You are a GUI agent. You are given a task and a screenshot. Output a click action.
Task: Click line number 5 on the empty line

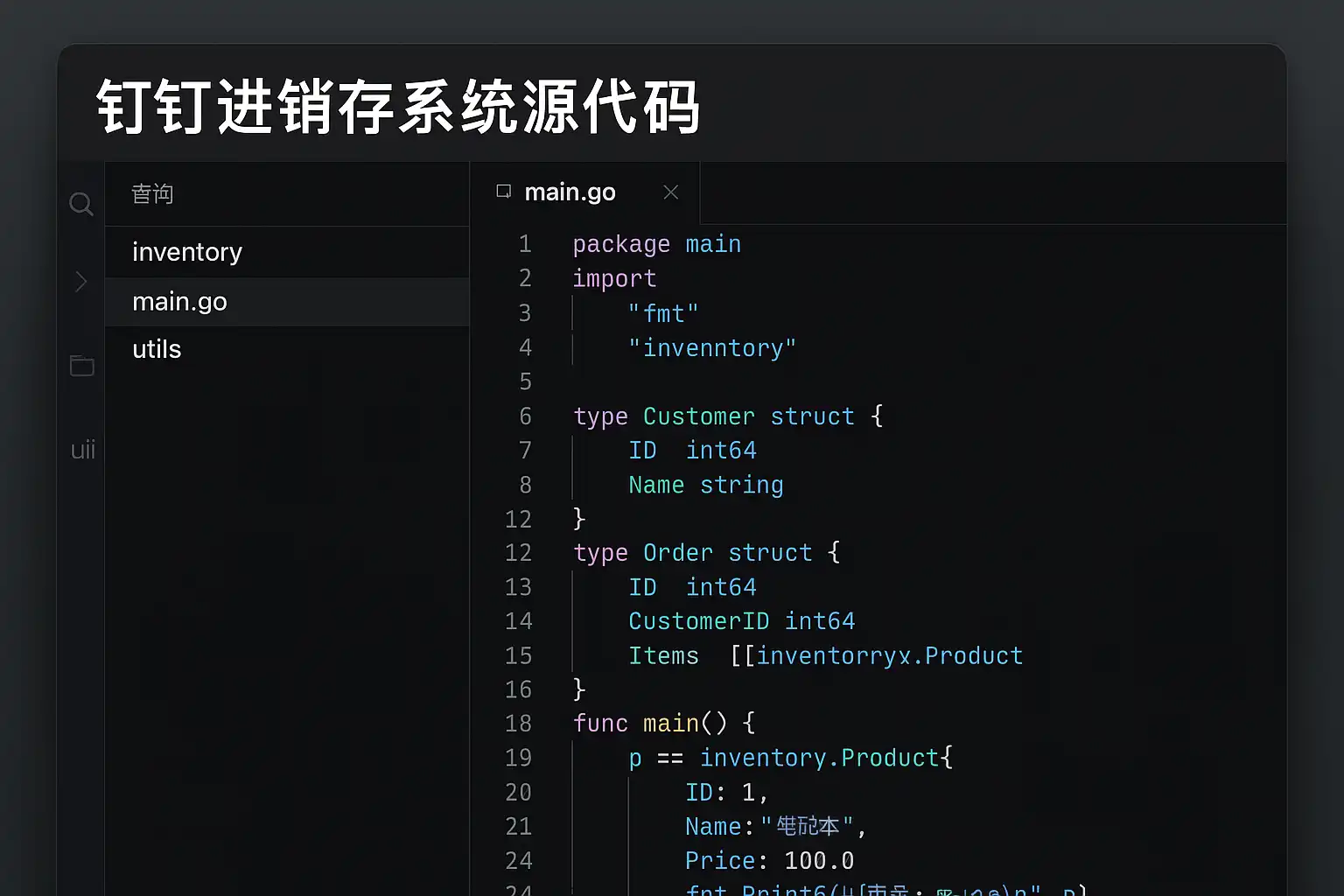point(525,381)
